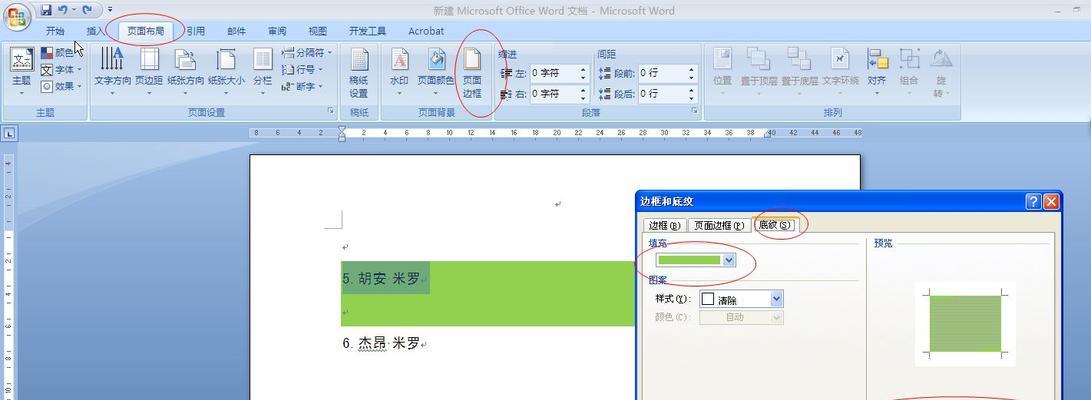This screenshot has height=400, width=1091.
Task: Click the tab selector at ruler corner
Action: pyautogui.click(x=8, y=132)
